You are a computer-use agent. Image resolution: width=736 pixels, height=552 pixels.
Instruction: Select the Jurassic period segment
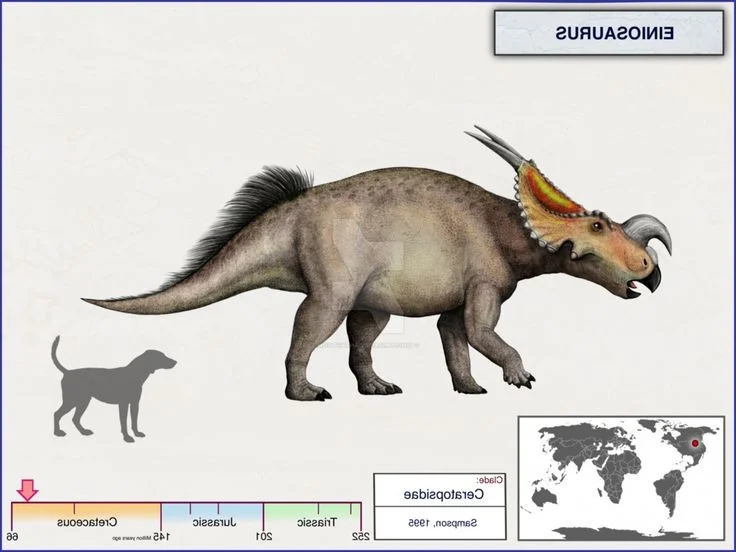pos(213,521)
